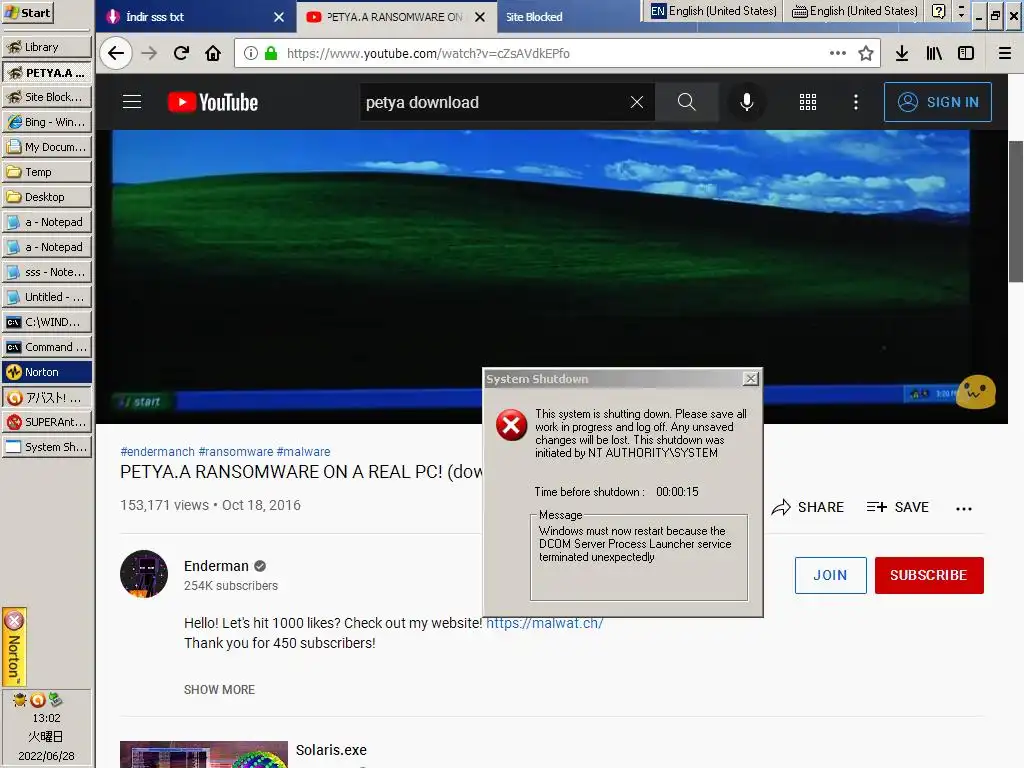Click the YouTube search magnifier button
Image resolution: width=1024 pixels, height=768 pixels.
pos(686,102)
